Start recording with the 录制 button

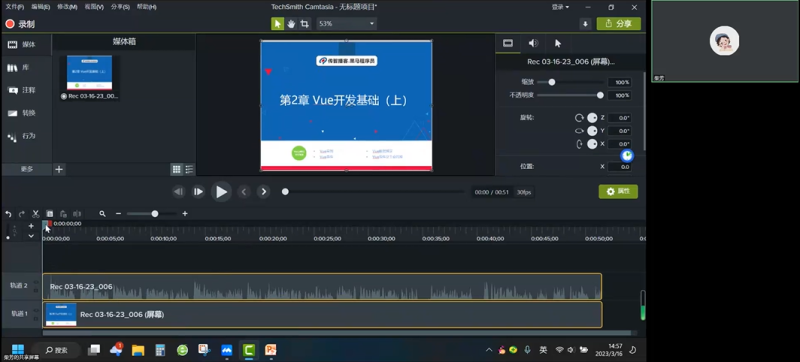(20, 24)
